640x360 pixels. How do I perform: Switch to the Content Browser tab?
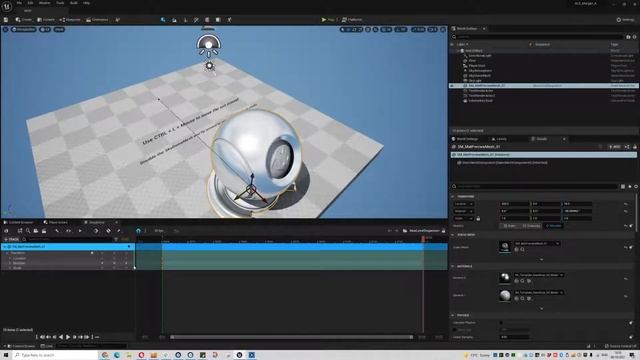[x=18, y=222]
